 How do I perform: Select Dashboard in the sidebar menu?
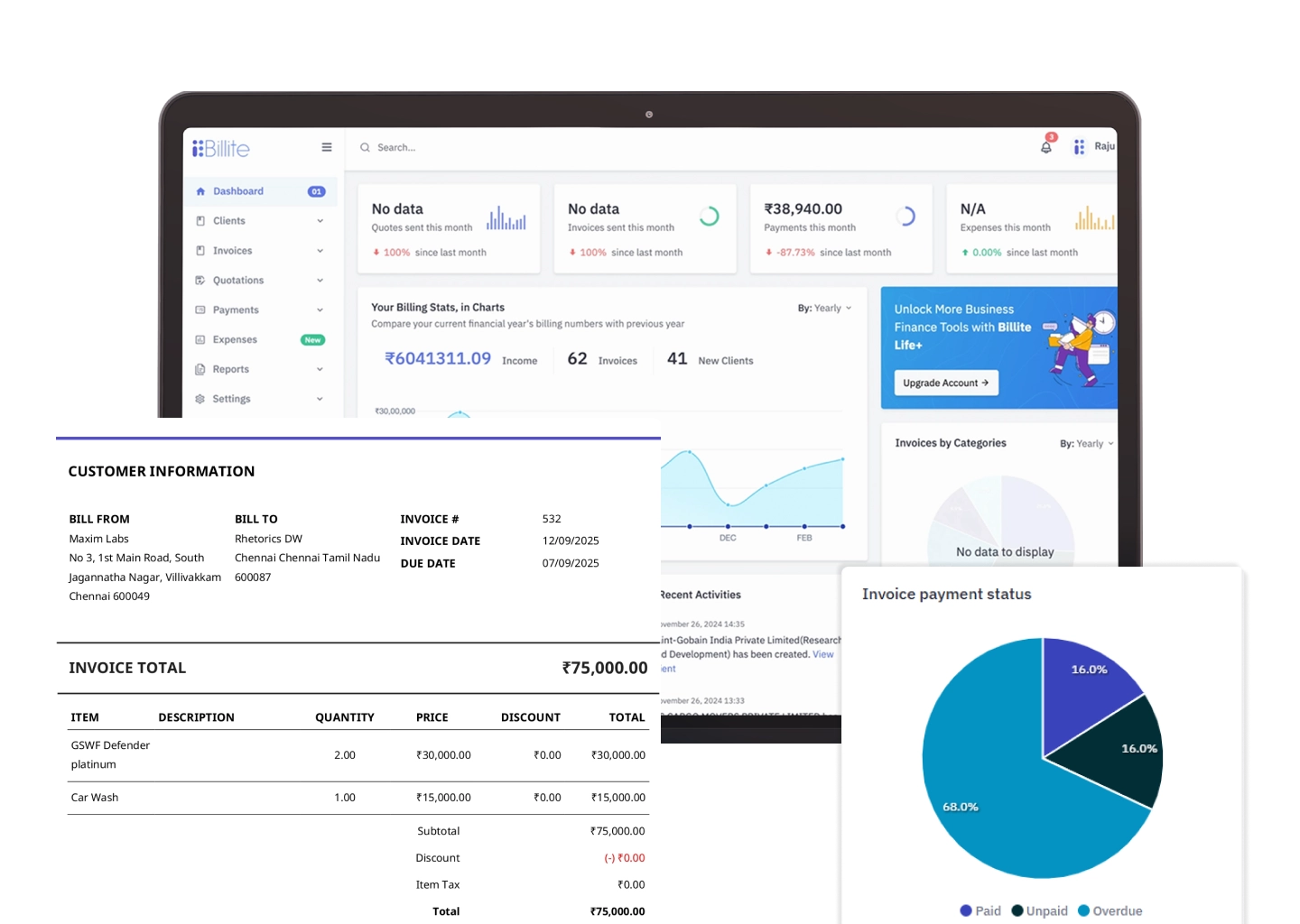click(237, 191)
